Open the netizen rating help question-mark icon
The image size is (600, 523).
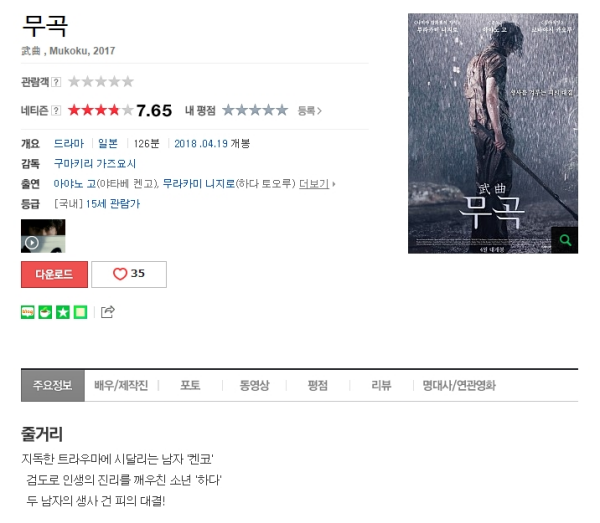click(56, 111)
